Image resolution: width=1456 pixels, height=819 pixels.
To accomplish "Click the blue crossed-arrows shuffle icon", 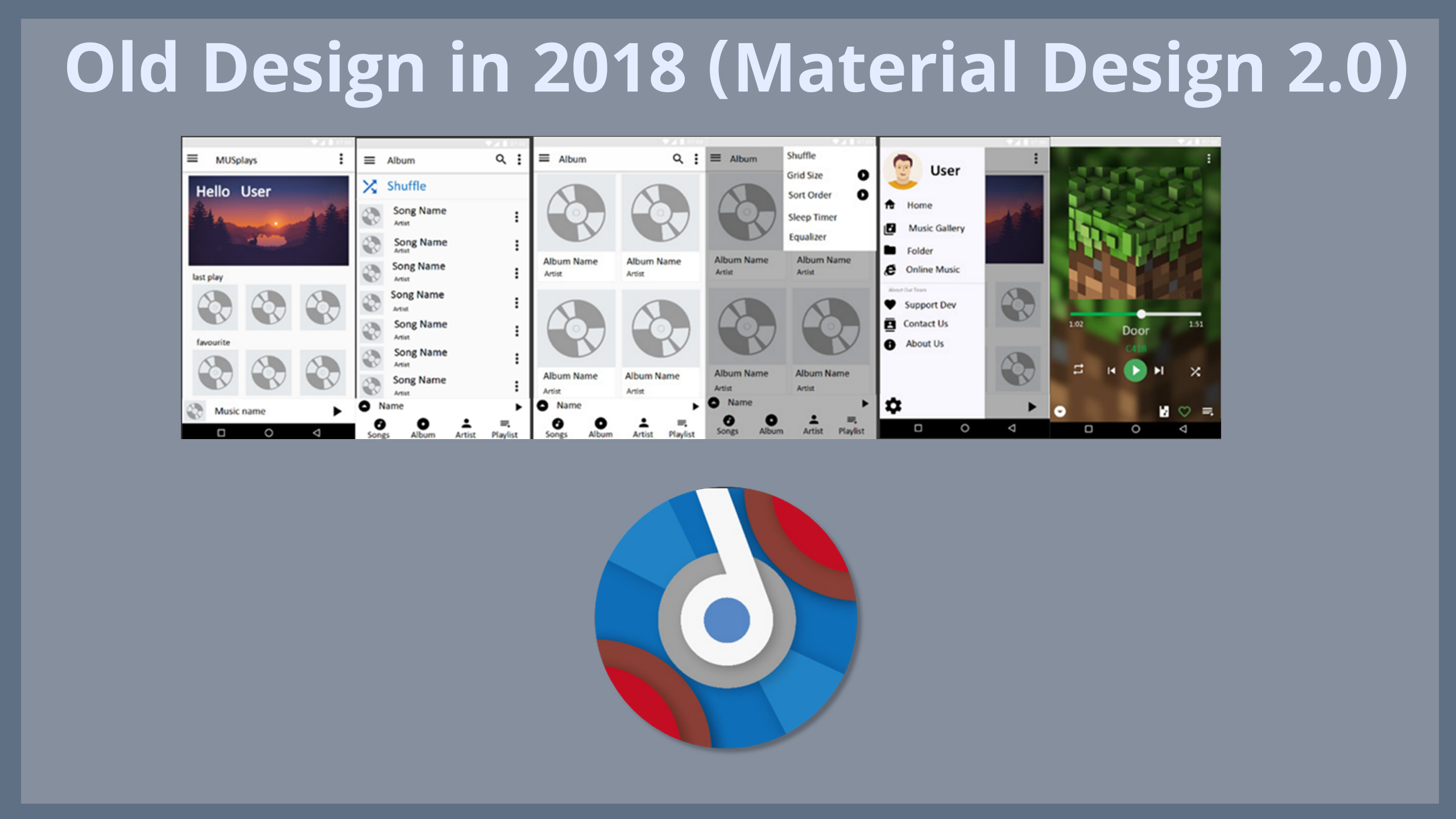I will tap(370, 186).
